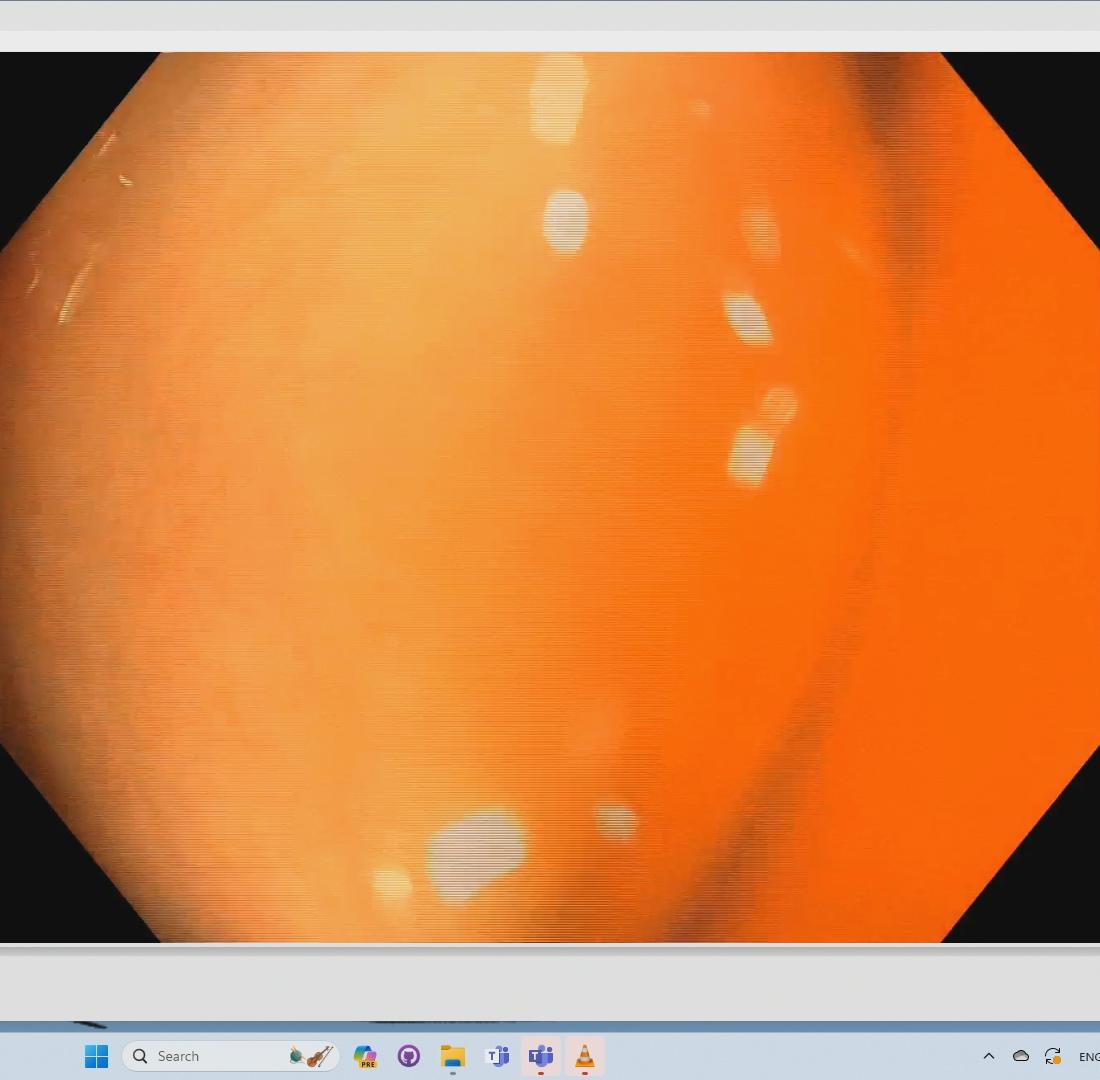Open the OneDrive cloud tray icon
The width and height of the screenshot is (1100, 1080).
[1021, 1055]
